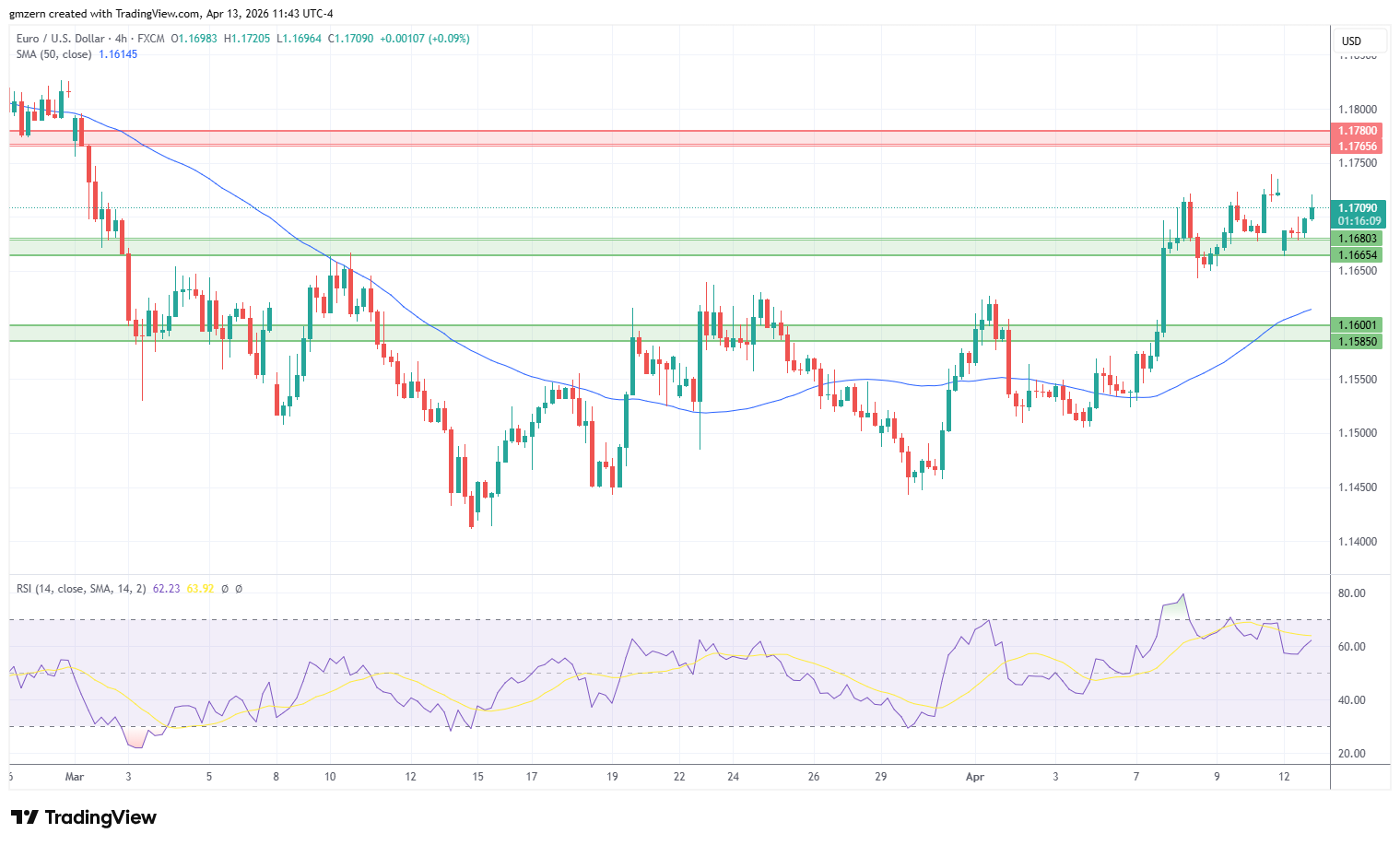This screenshot has height=845, width=1400.
Task: Select the purple RSI value 62.23
Action: [166, 589]
